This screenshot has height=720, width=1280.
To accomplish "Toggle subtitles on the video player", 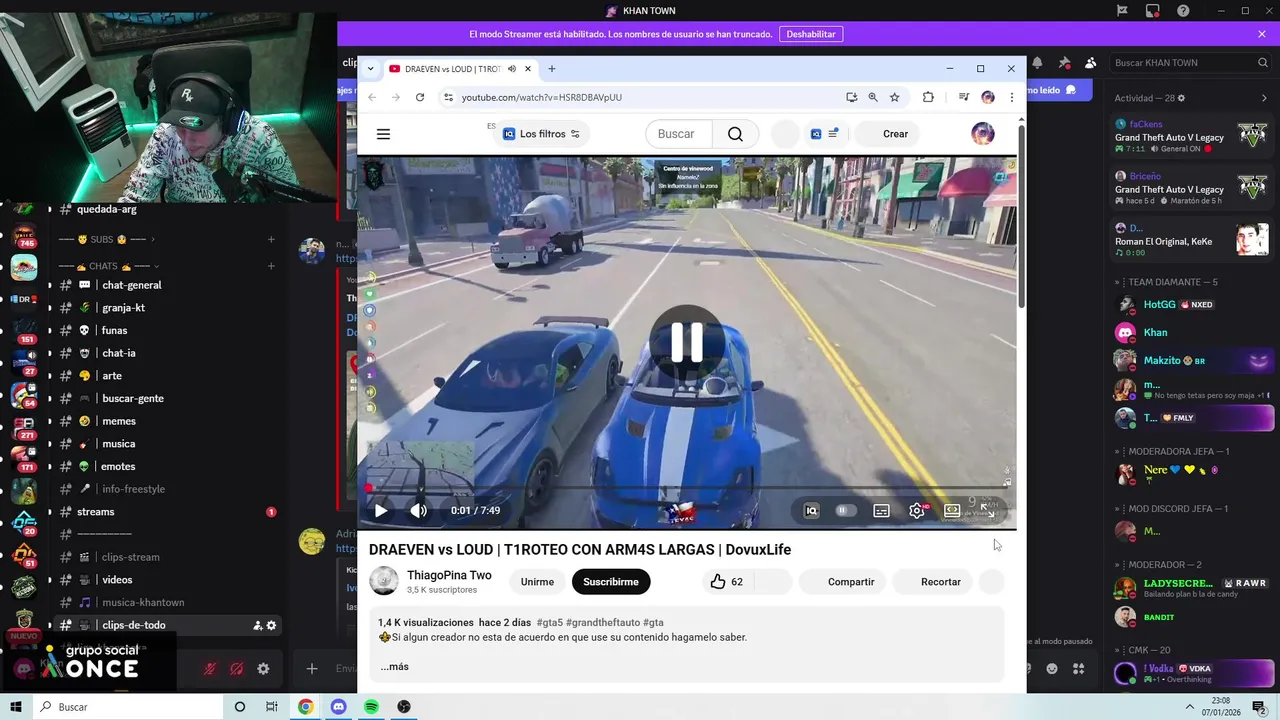I will pyautogui.click(x=881, y=510).
